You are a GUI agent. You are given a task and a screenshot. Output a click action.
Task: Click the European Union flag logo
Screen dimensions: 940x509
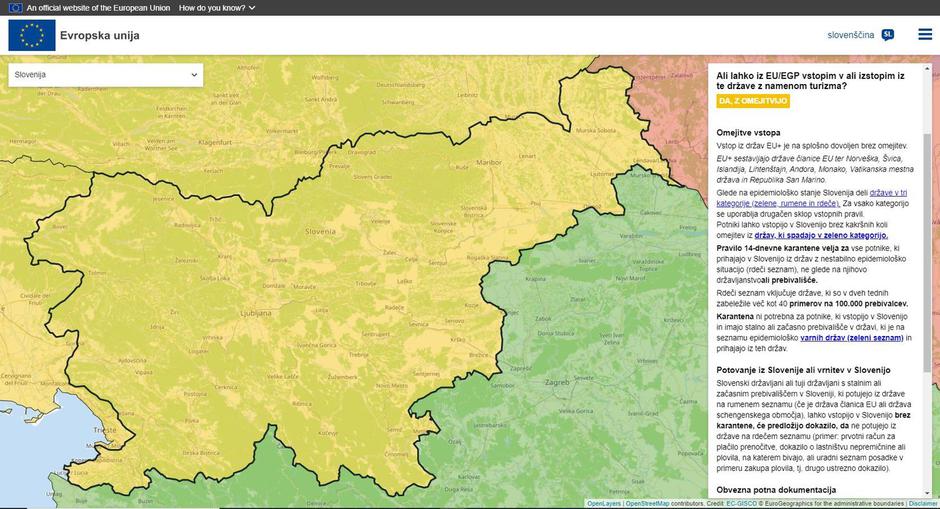point(32,36)
